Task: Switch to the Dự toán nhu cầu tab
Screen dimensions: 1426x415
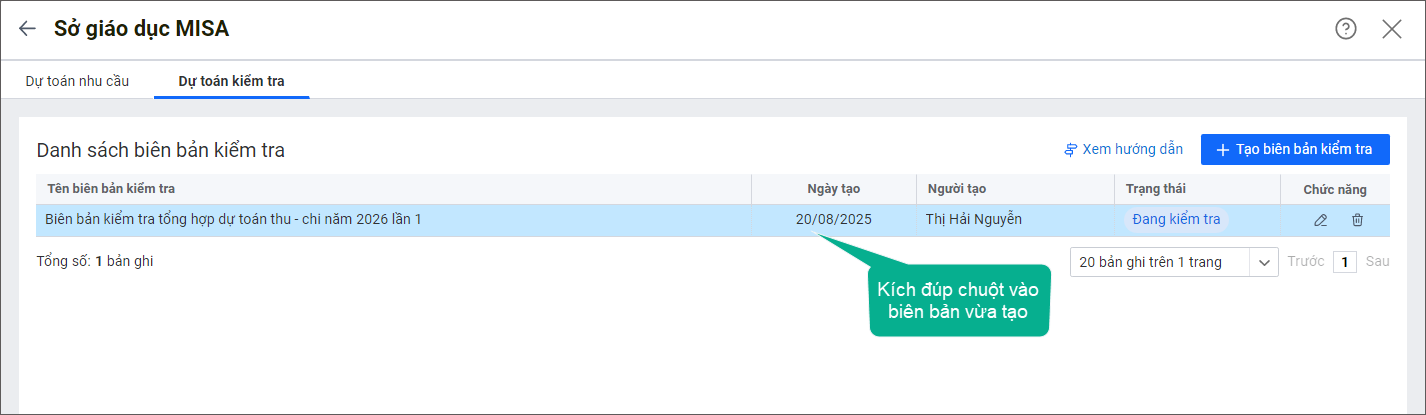Action: 77,81
